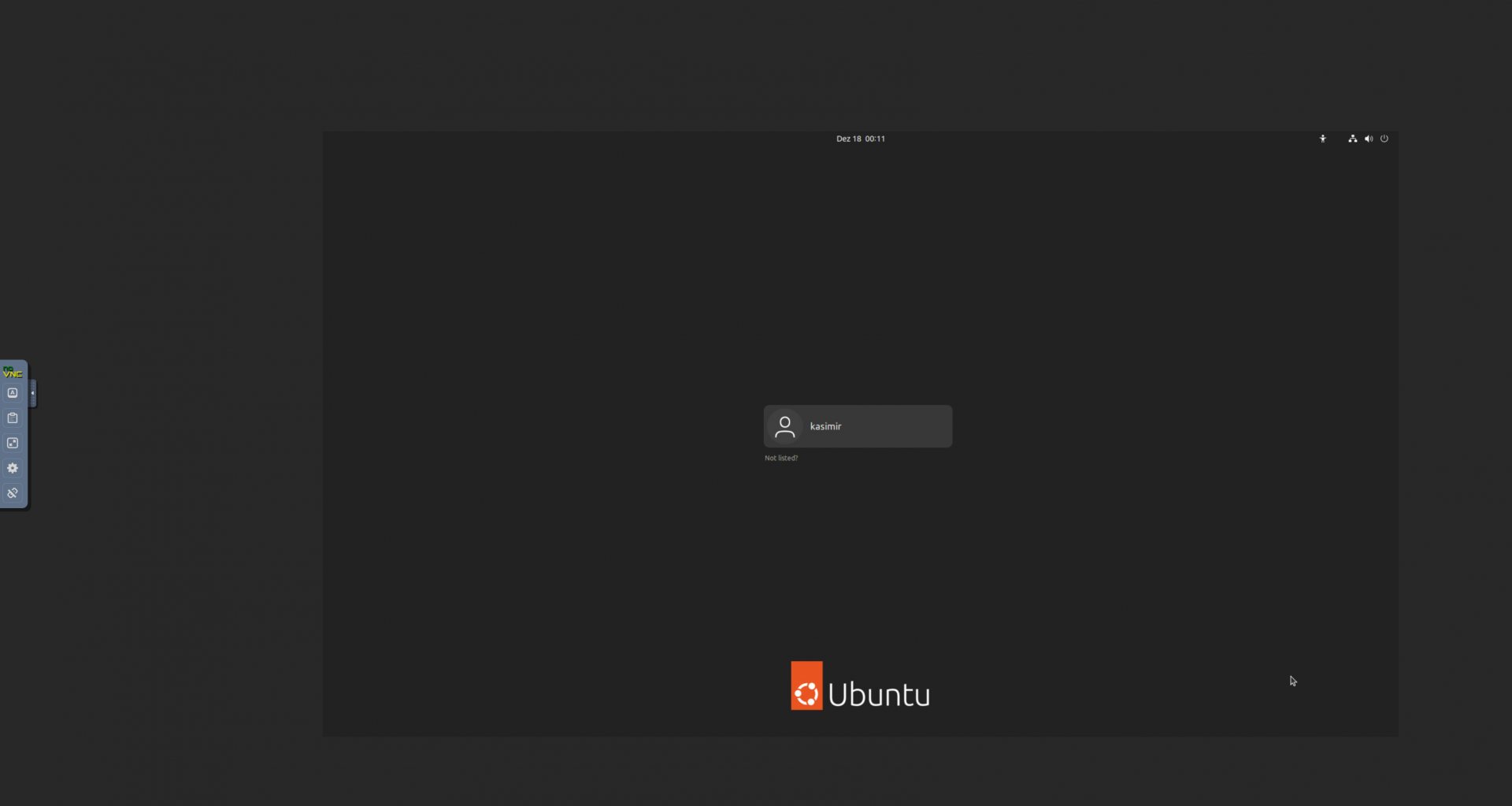This screenshot has width=1512, height=806.
Task: Disconnect the noVNC session
Action: 13,493
